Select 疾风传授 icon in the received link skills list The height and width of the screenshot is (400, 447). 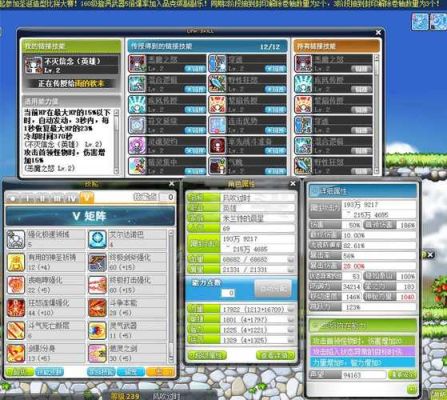pos(137,104)
